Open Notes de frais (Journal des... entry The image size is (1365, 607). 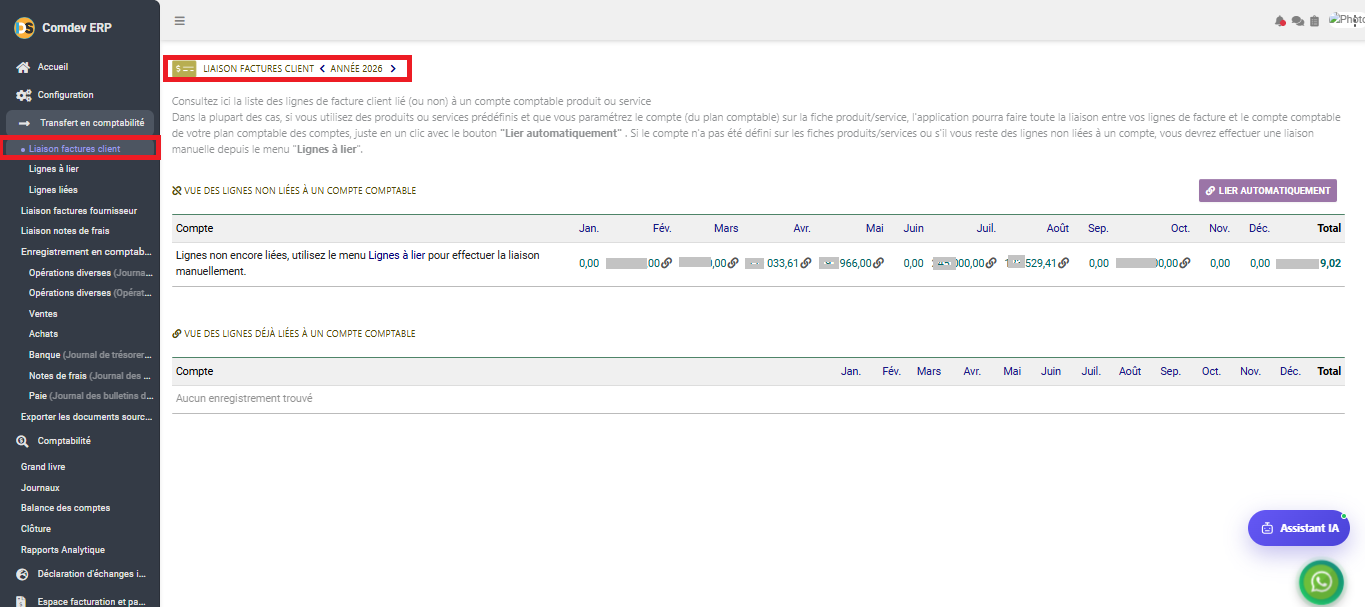point(91,375)
